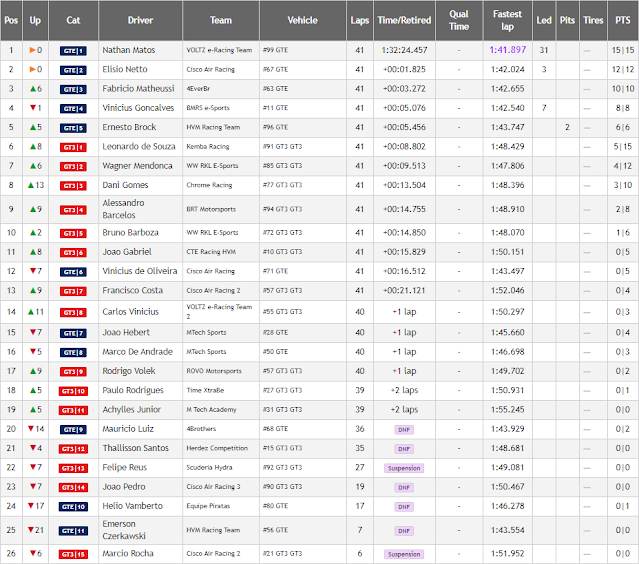This screenshot has height=564, width=639.
Task: Click the GT3|9 badge for Rodrigo Volek
Action: (73, 372)
